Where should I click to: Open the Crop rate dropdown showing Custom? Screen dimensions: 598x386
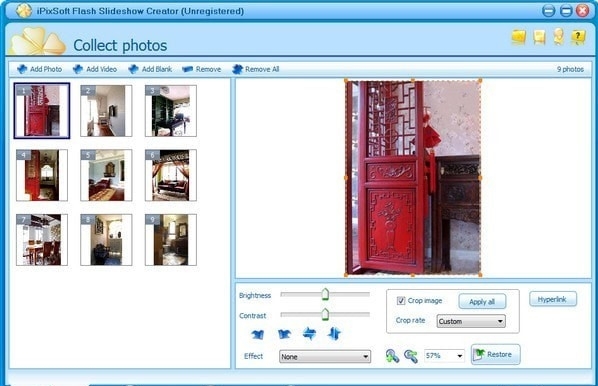[x=471, y=321]
